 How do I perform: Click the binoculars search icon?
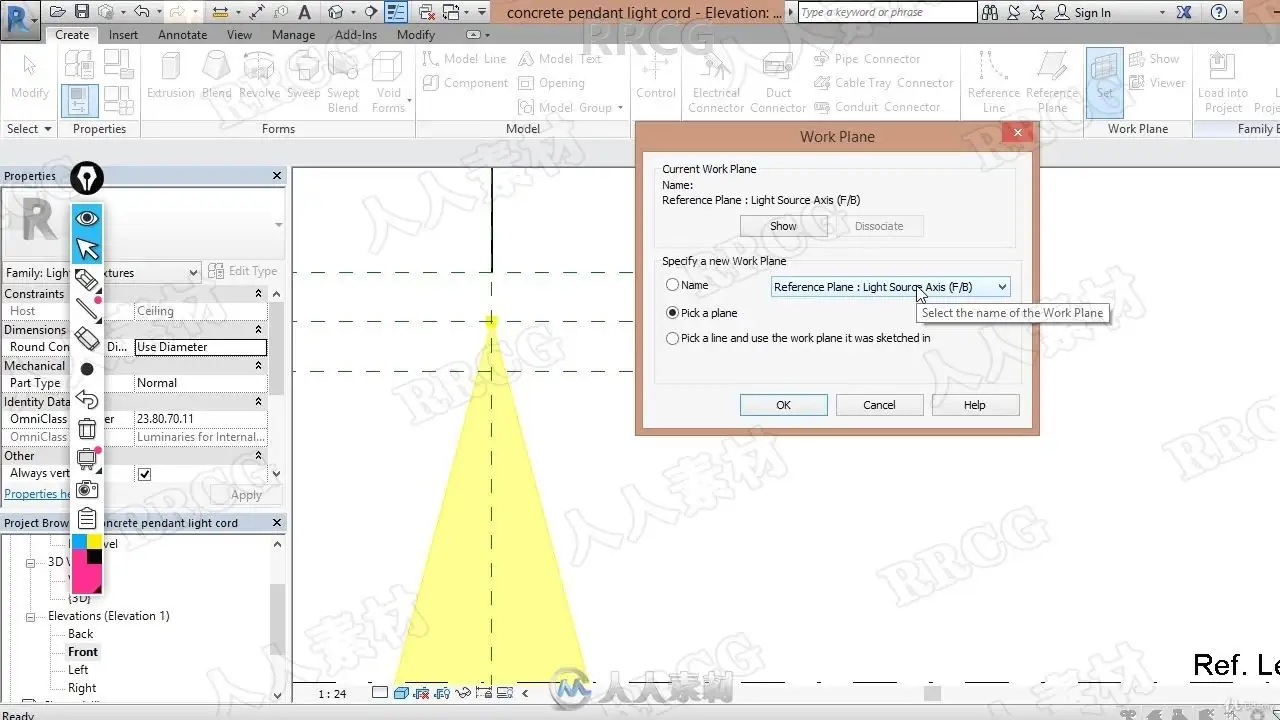point(990,12)
